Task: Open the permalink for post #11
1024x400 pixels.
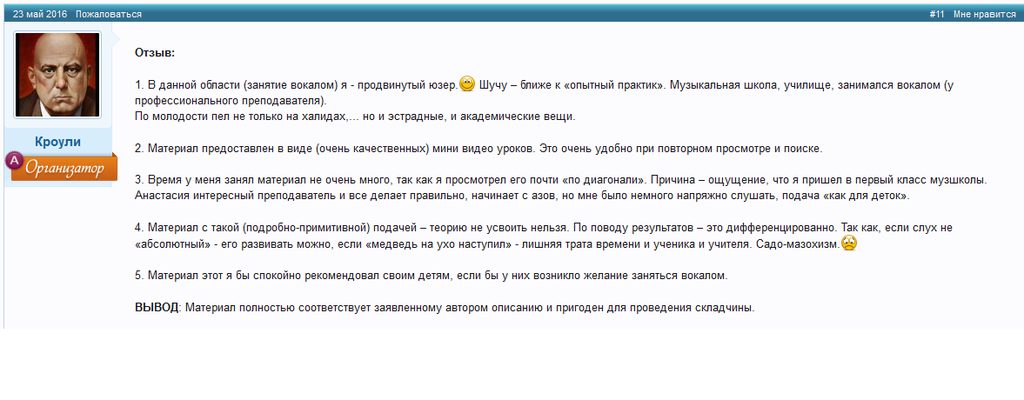Action: click(937, 15)
